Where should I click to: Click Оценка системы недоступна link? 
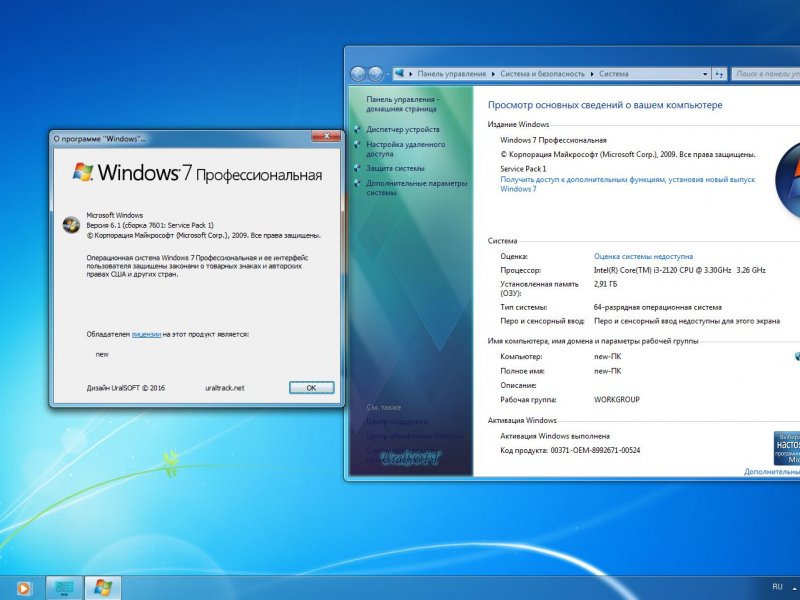click(643, 257)
